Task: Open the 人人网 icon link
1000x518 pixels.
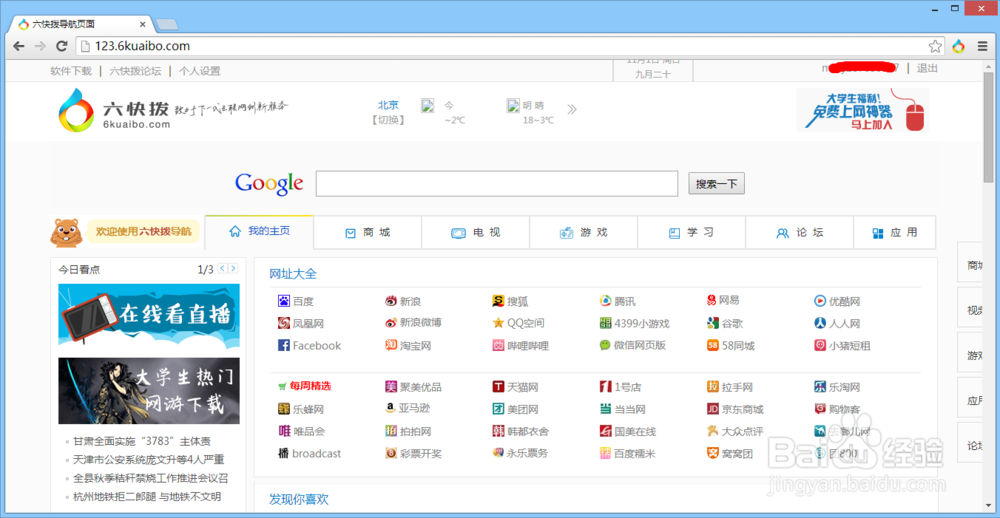Action: 820,323
